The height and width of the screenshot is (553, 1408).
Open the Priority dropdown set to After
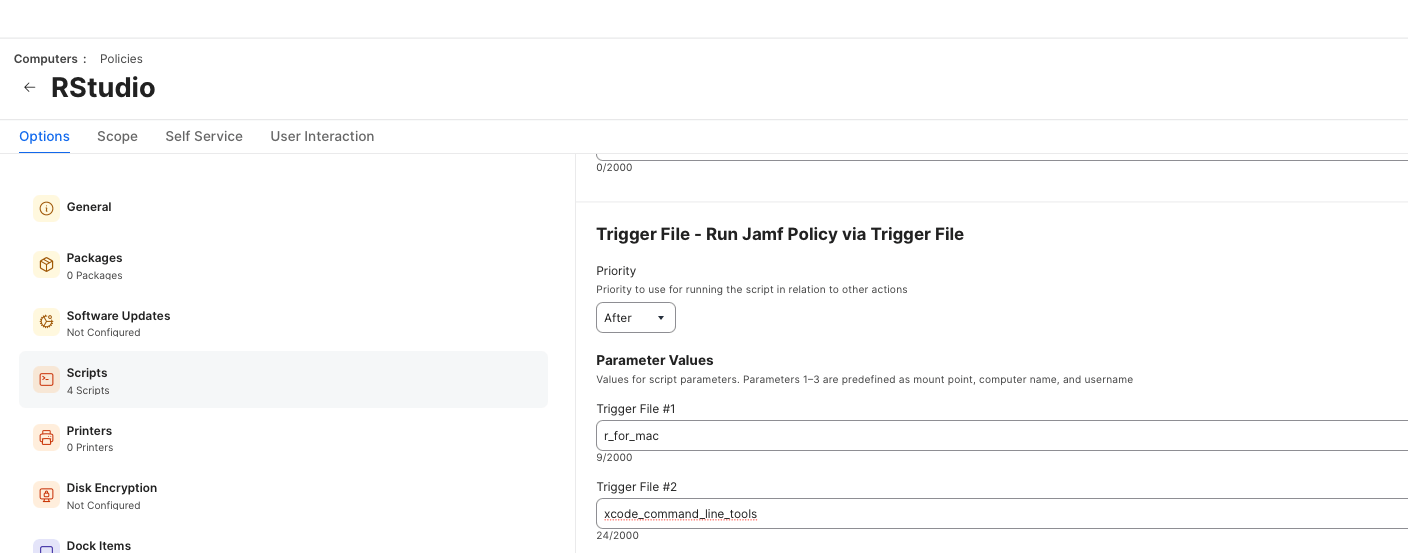point(636,317)
